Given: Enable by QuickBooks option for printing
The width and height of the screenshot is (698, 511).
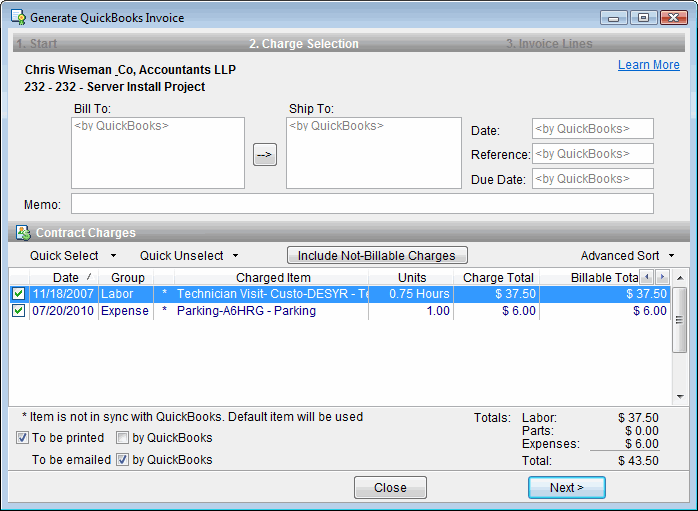Looking at the screenshot, I should 122,438.
